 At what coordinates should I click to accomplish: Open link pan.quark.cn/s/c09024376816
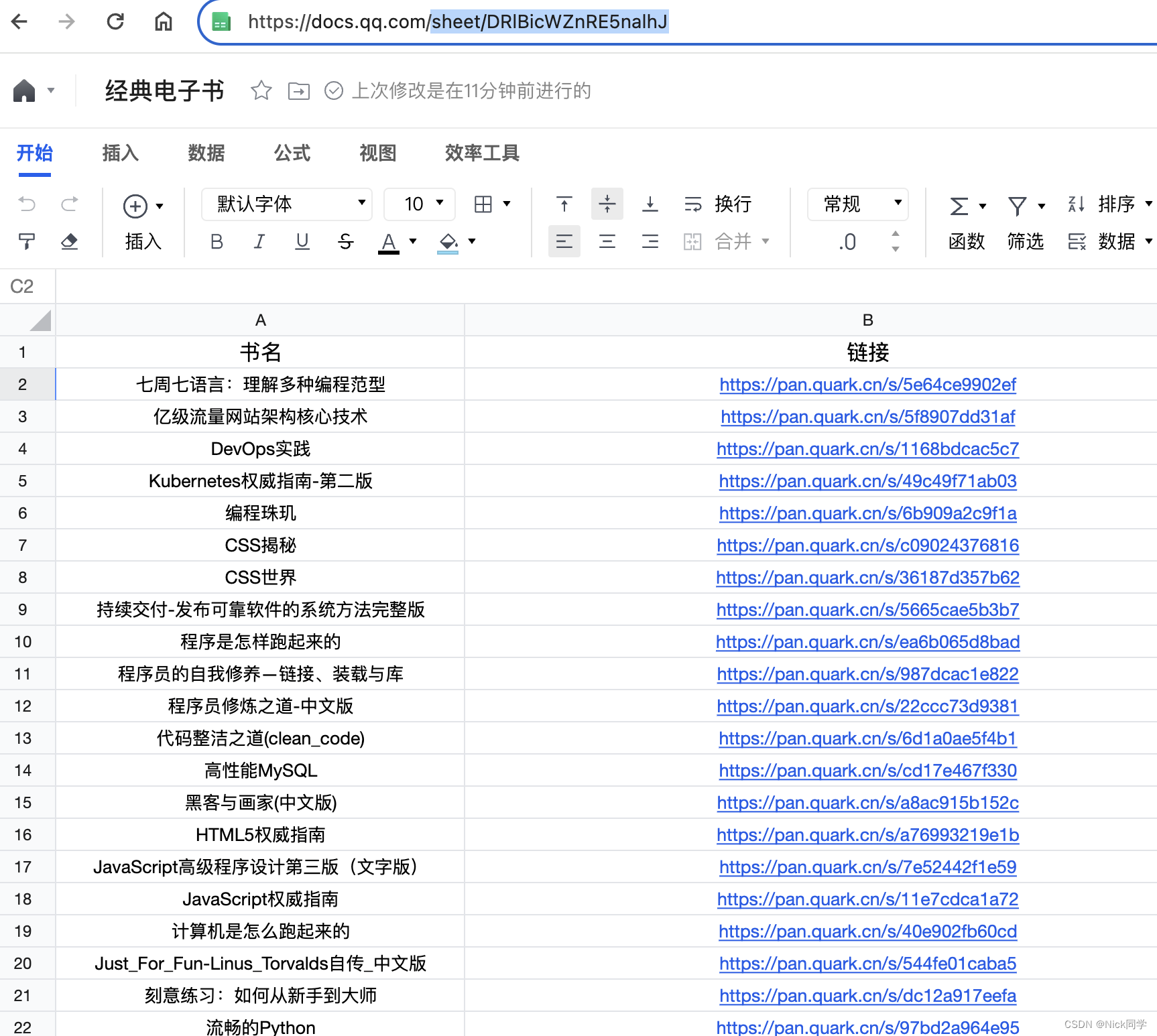(867, 545)
